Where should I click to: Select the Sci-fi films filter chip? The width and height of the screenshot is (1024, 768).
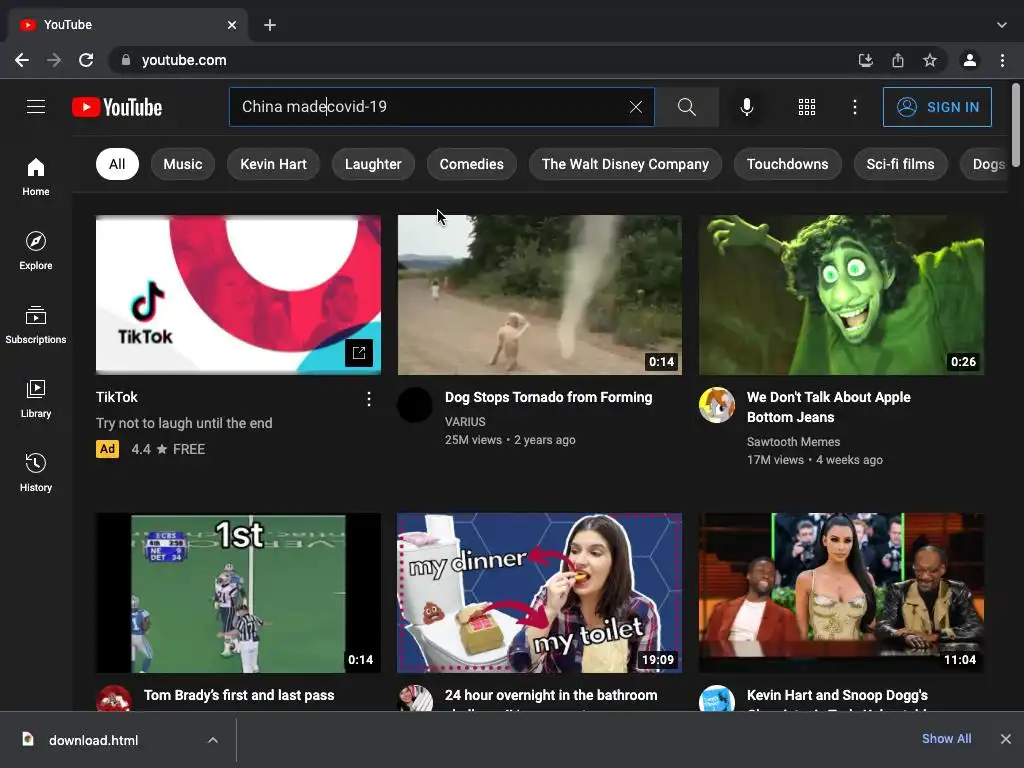point(900,164)
